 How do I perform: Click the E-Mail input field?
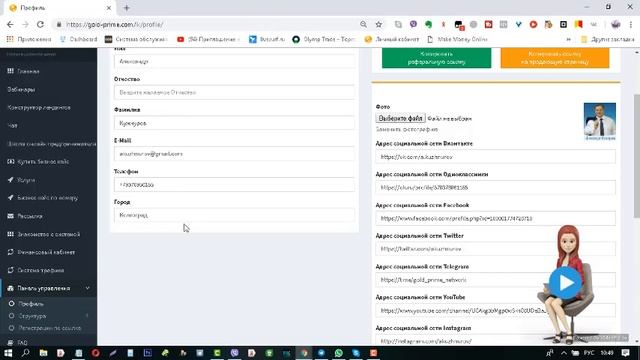234,154
